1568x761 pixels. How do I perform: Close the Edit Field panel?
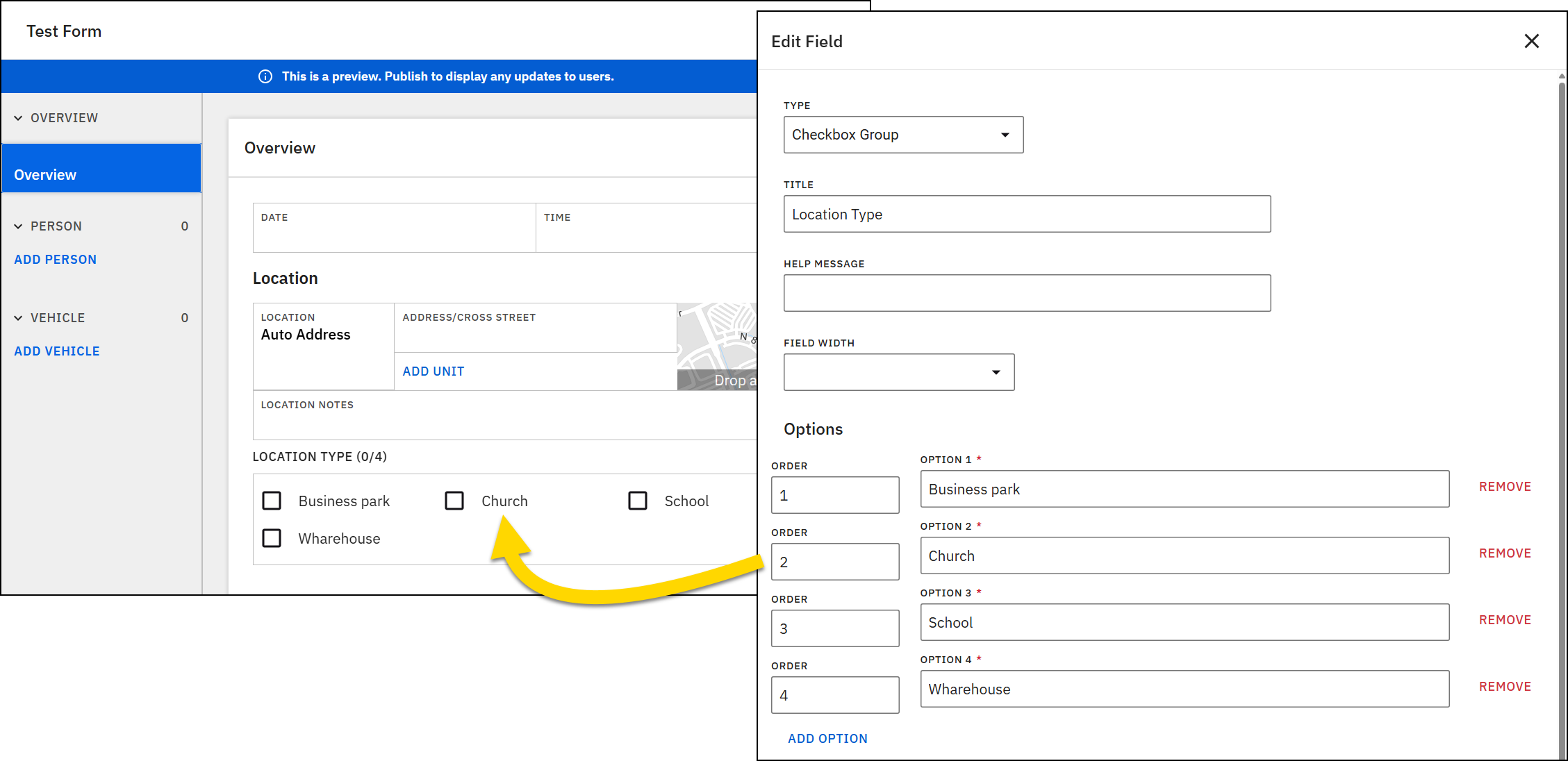coord(1531,41)
